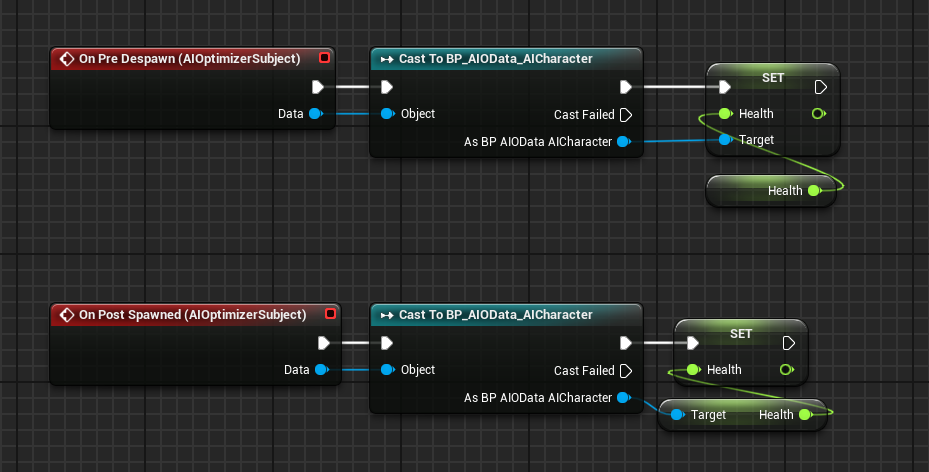Select the Data output pin on On Pre Despawn
929x472 pixels.
tap(316, 114)
